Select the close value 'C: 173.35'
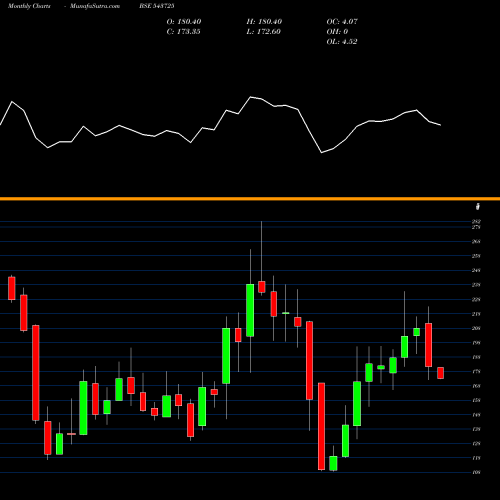Viewport: 500px width, 500px height. tap(183, 32)
